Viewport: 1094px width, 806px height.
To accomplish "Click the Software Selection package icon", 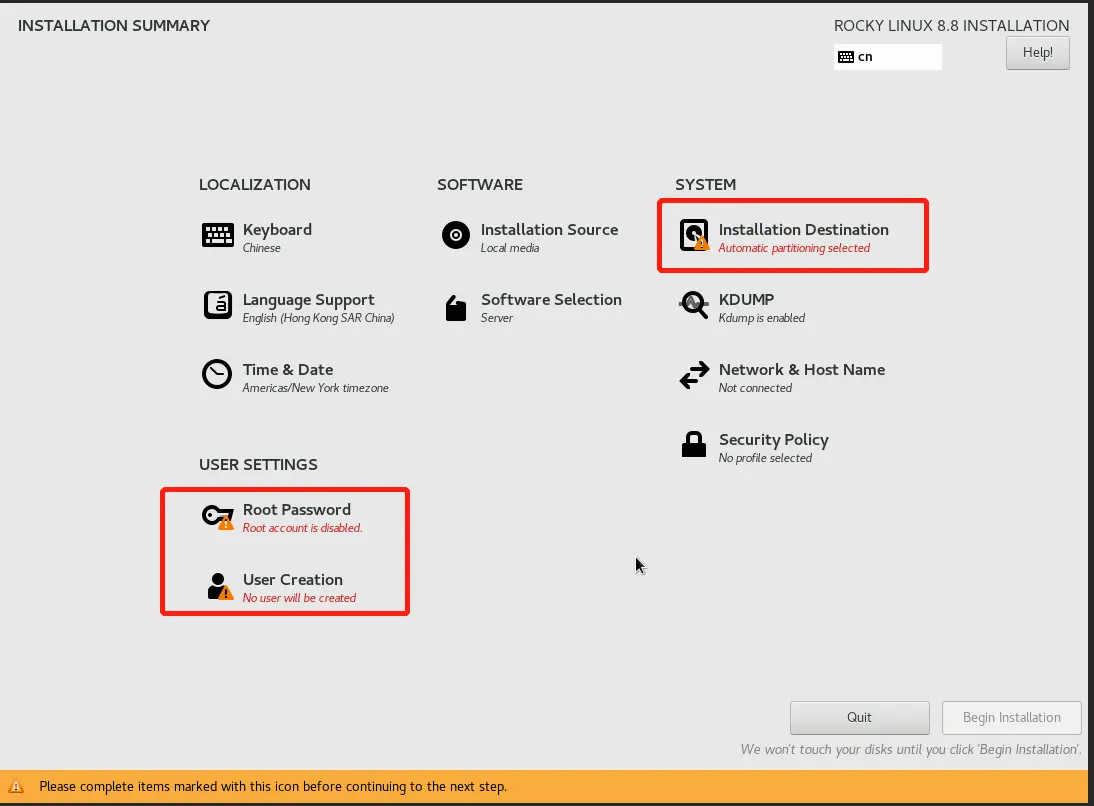I will click(x=456, y=308).
